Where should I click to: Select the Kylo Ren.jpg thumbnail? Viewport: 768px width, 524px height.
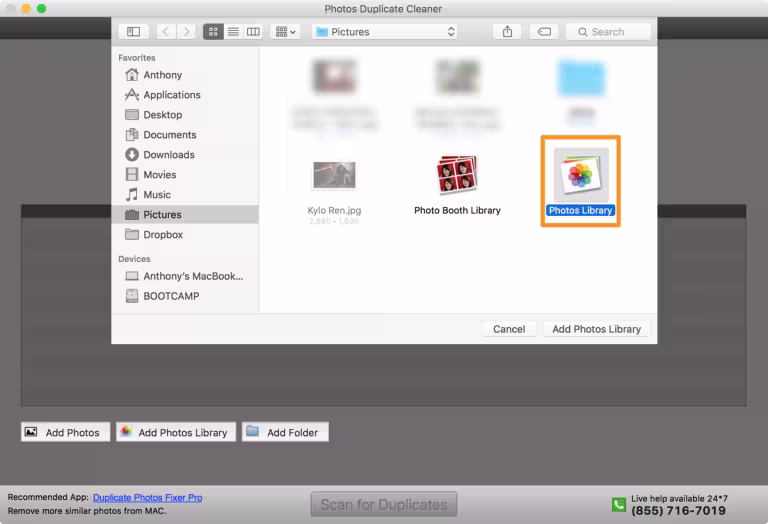tap(335, 175)
